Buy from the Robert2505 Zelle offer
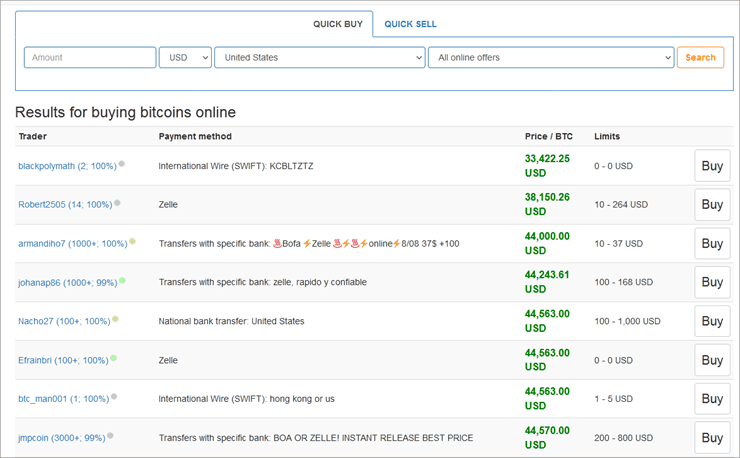This screenshot has width=740, height=458. (x=711, y=205)
